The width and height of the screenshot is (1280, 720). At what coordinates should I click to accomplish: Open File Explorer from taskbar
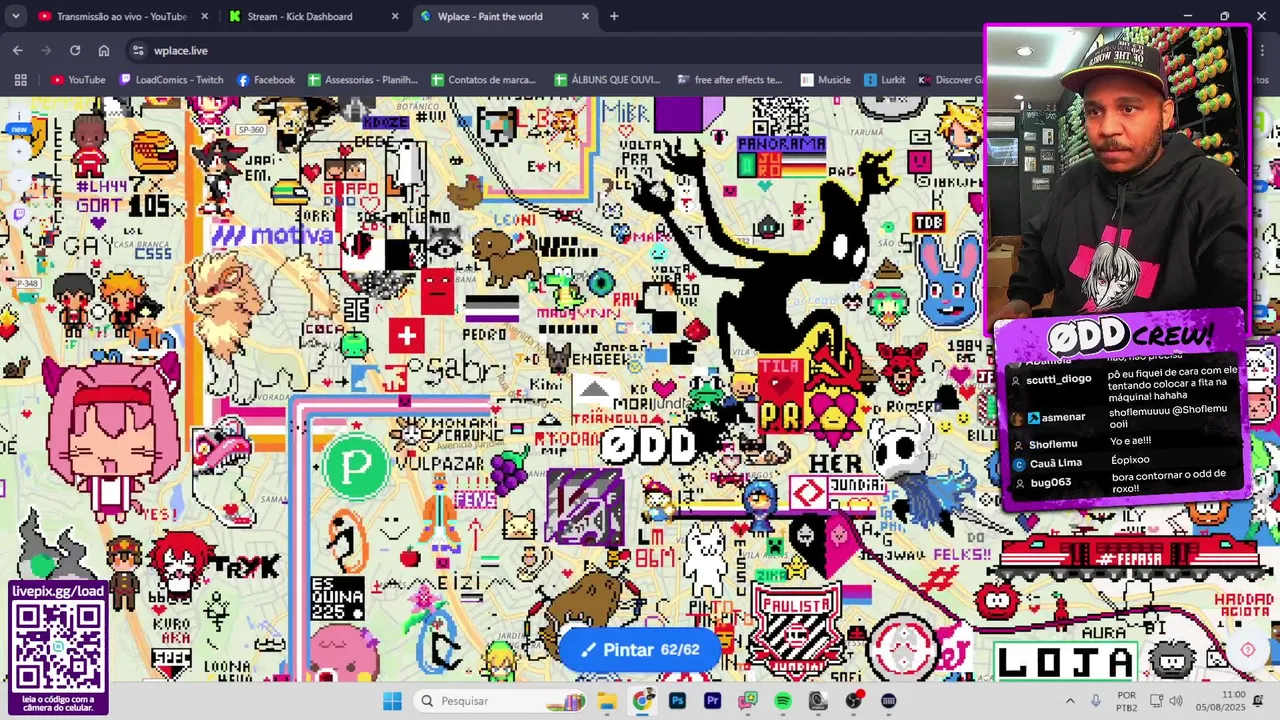tap(607, 701)
